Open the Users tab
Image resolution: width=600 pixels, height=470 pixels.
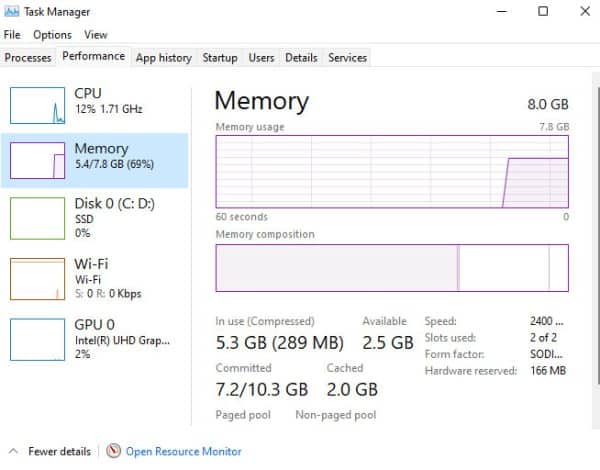point(261,58)
